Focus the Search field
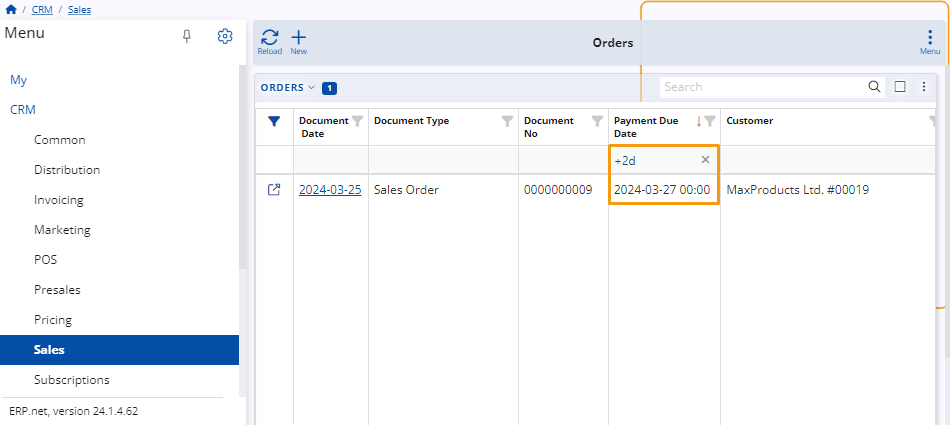950x425 pixels. [x=763, y=87]
